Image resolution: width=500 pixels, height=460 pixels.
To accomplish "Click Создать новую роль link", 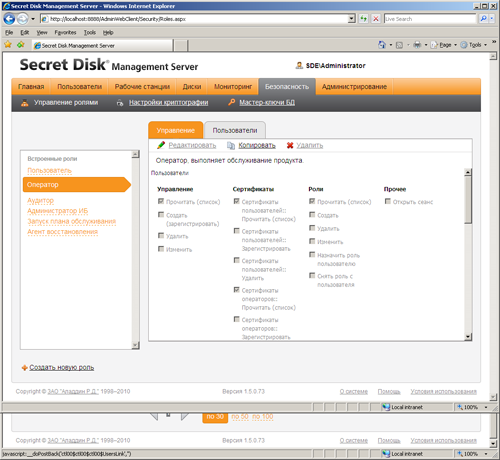I will point(62,367).
